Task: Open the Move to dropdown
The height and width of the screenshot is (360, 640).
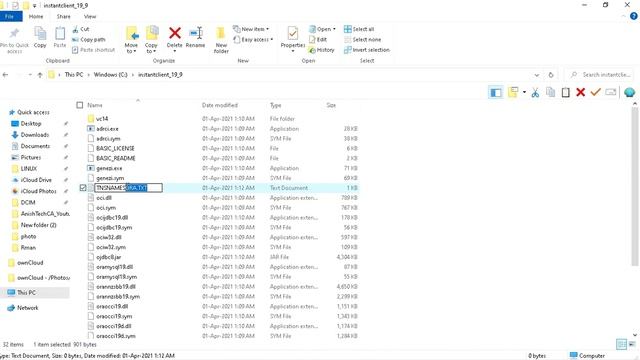Action: tap(131, 49)
